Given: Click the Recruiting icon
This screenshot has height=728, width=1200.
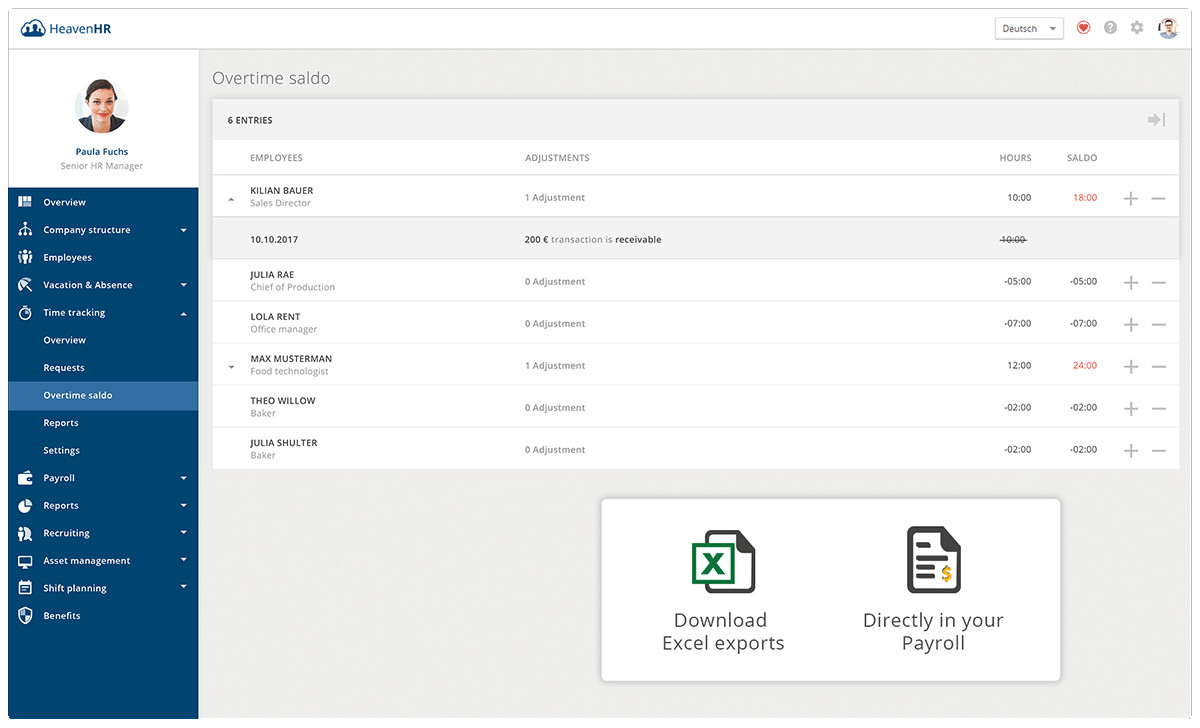Looking at the screenshot, I should tap(25, 533).
